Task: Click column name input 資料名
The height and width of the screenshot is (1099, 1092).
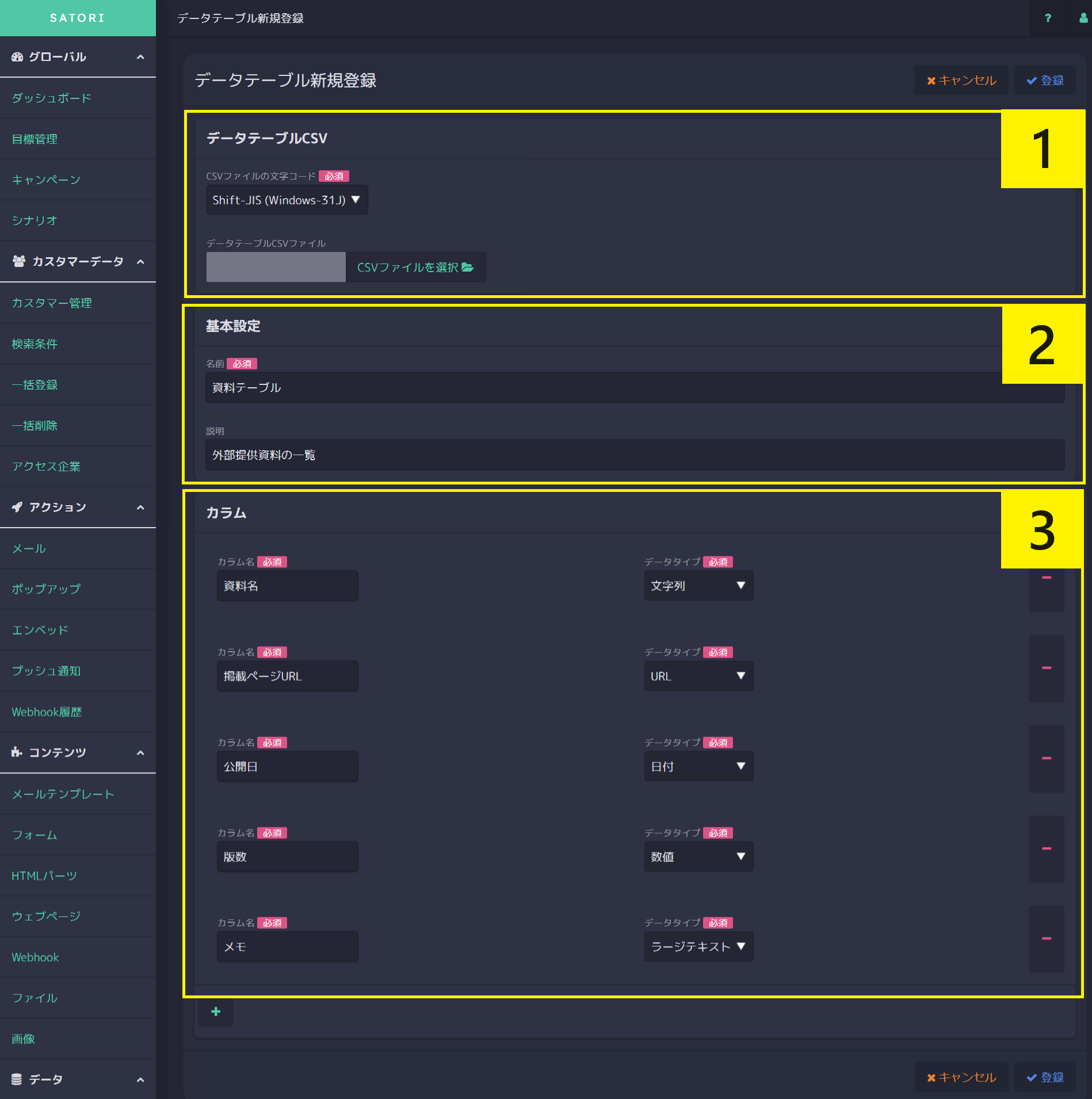Action: (x=288, y=586)
